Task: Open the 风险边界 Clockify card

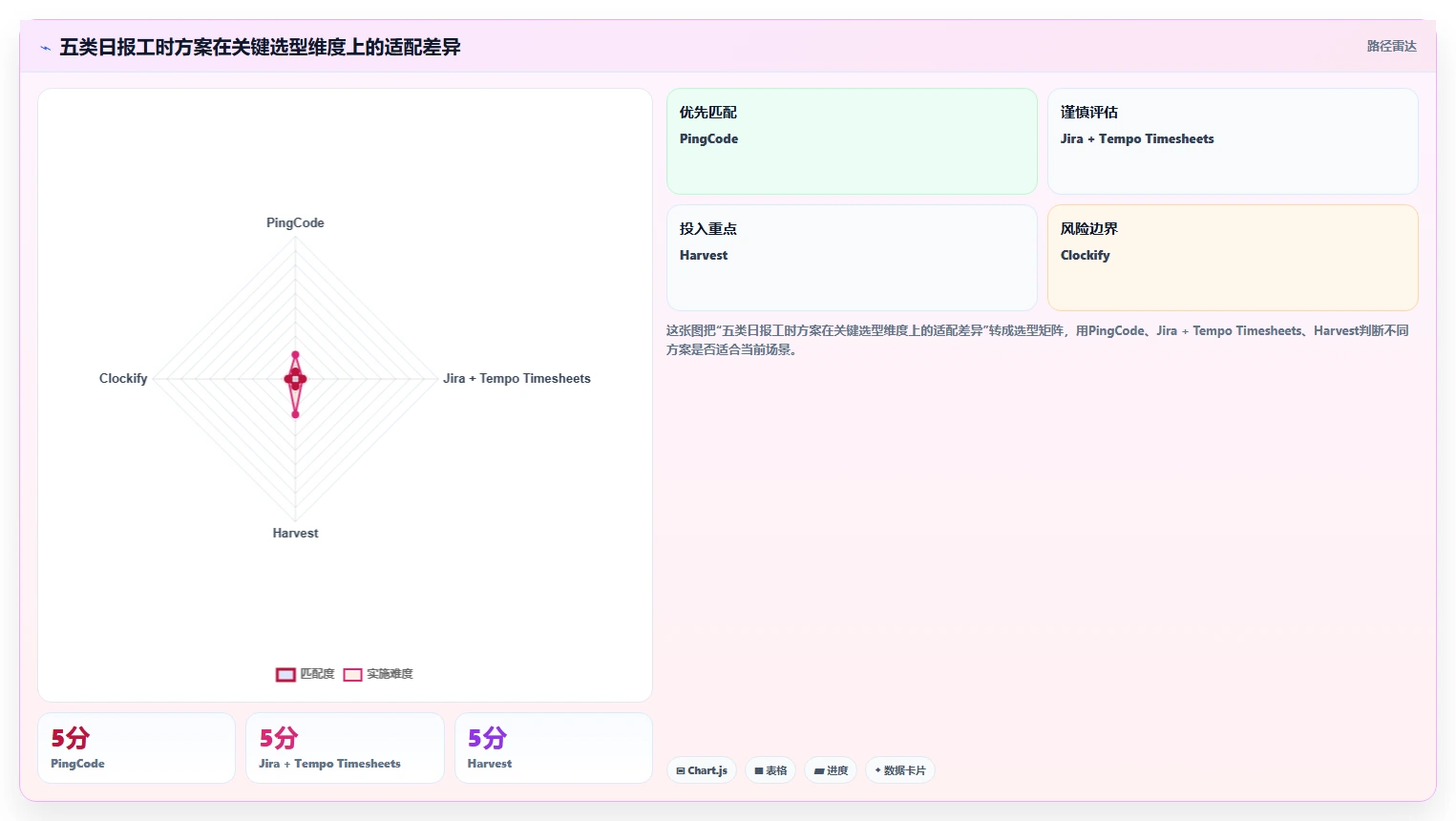Action: [x=1233, y=258]
